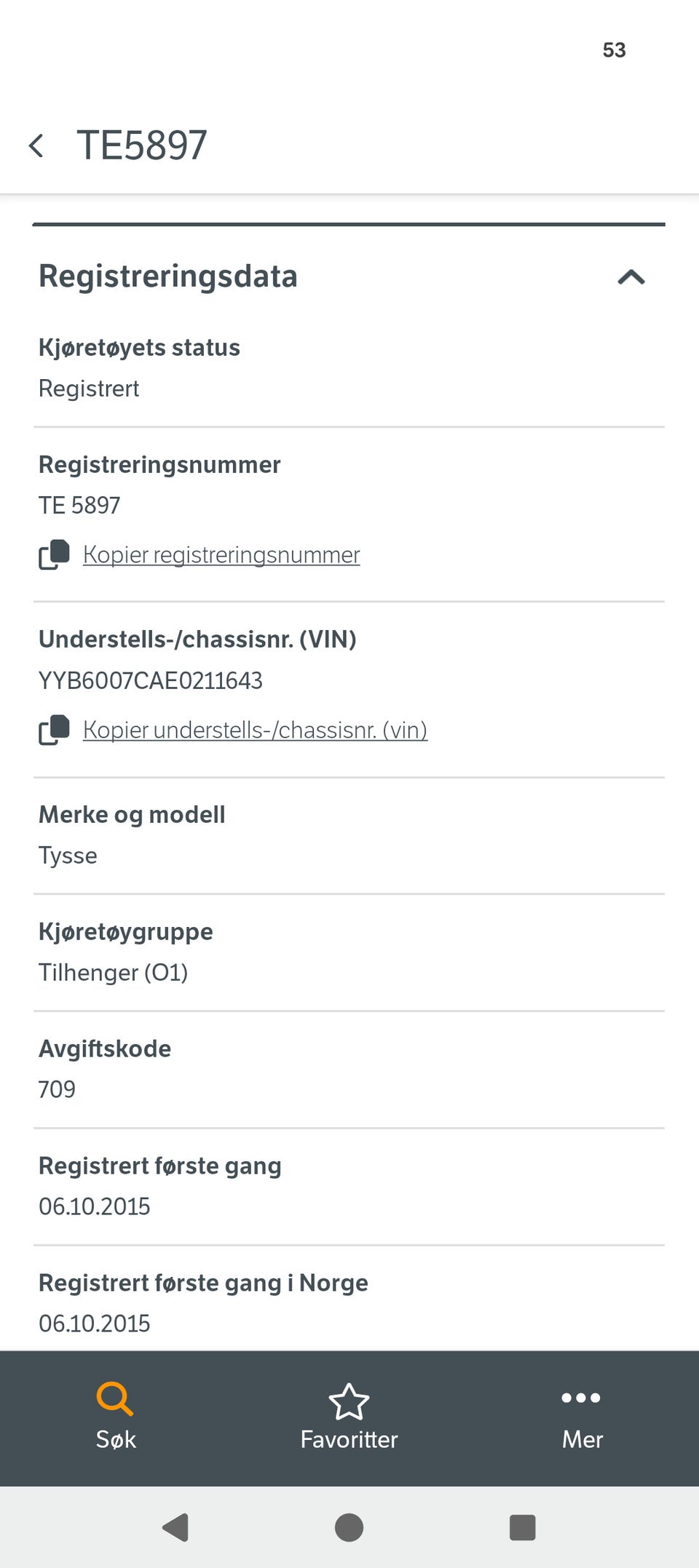Select the registration number value TE 5897

(x=79, y=505)
